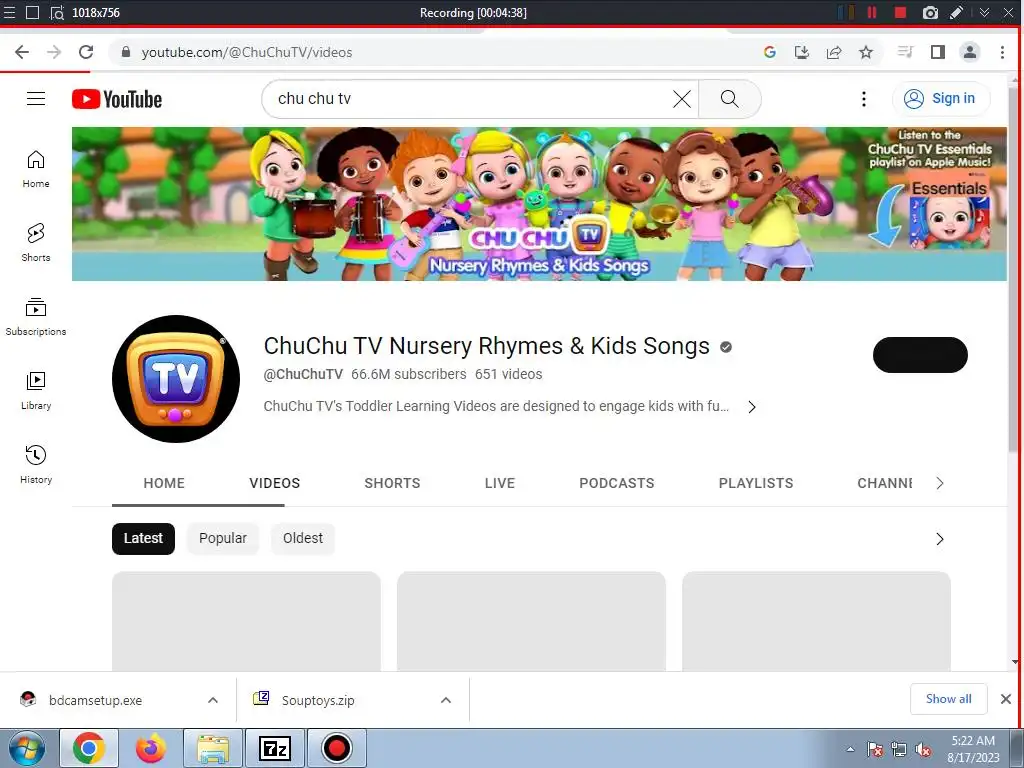Click the black Subscribe button
1024x768 pixels.
point(920,355)
